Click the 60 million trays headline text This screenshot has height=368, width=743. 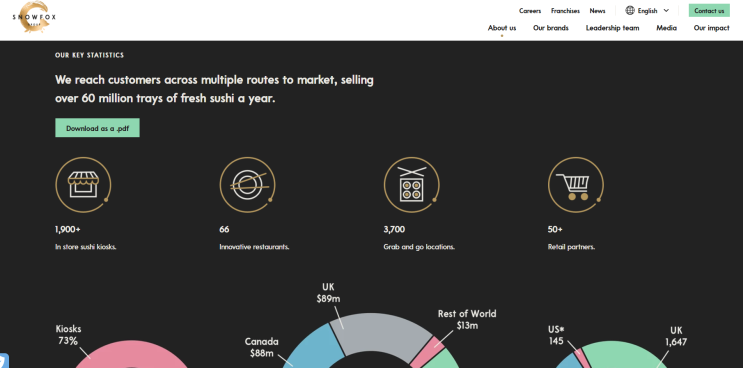click(x=214, y=89)
